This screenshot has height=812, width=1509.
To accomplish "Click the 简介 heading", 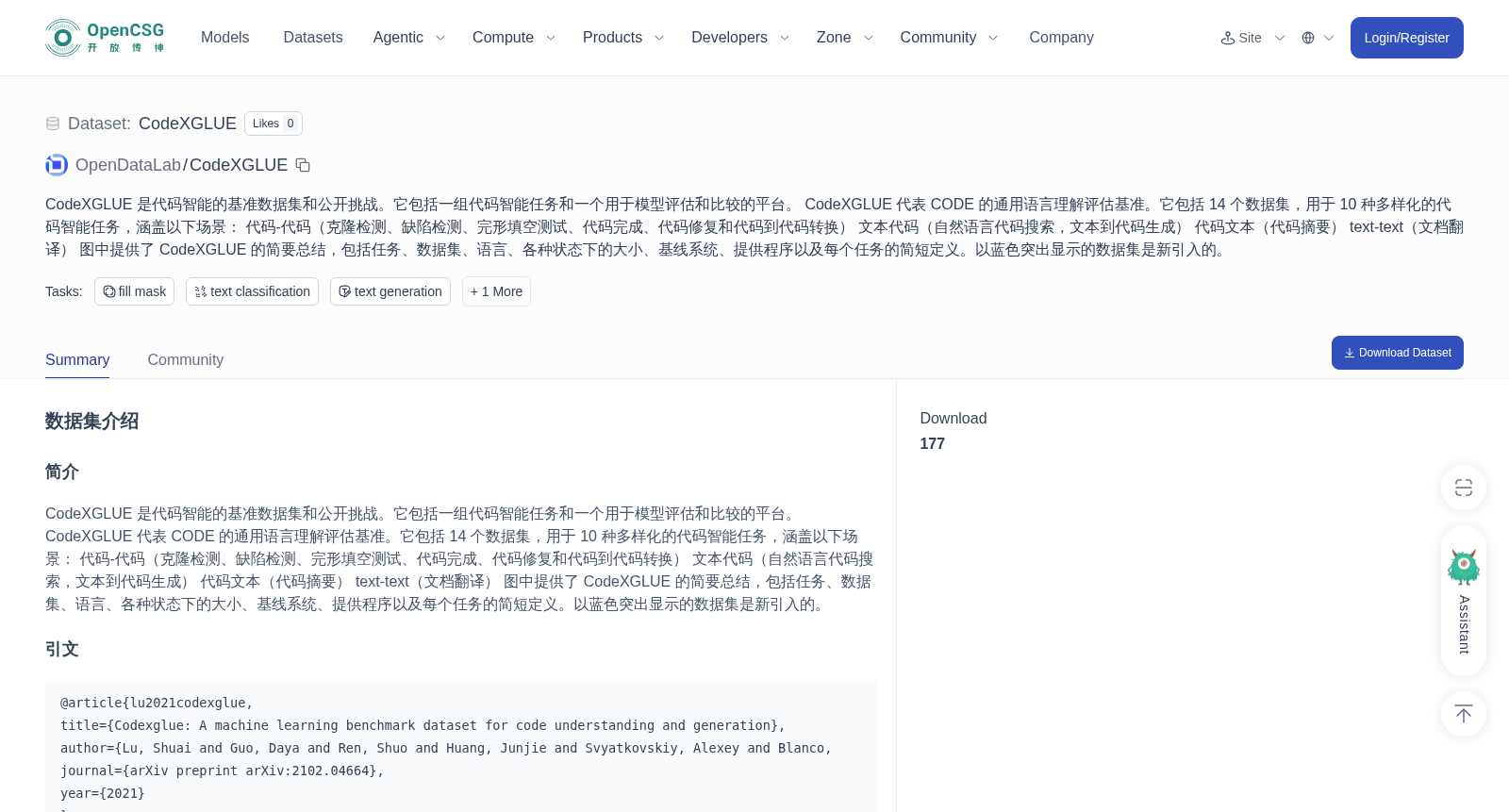I will 62,472.
